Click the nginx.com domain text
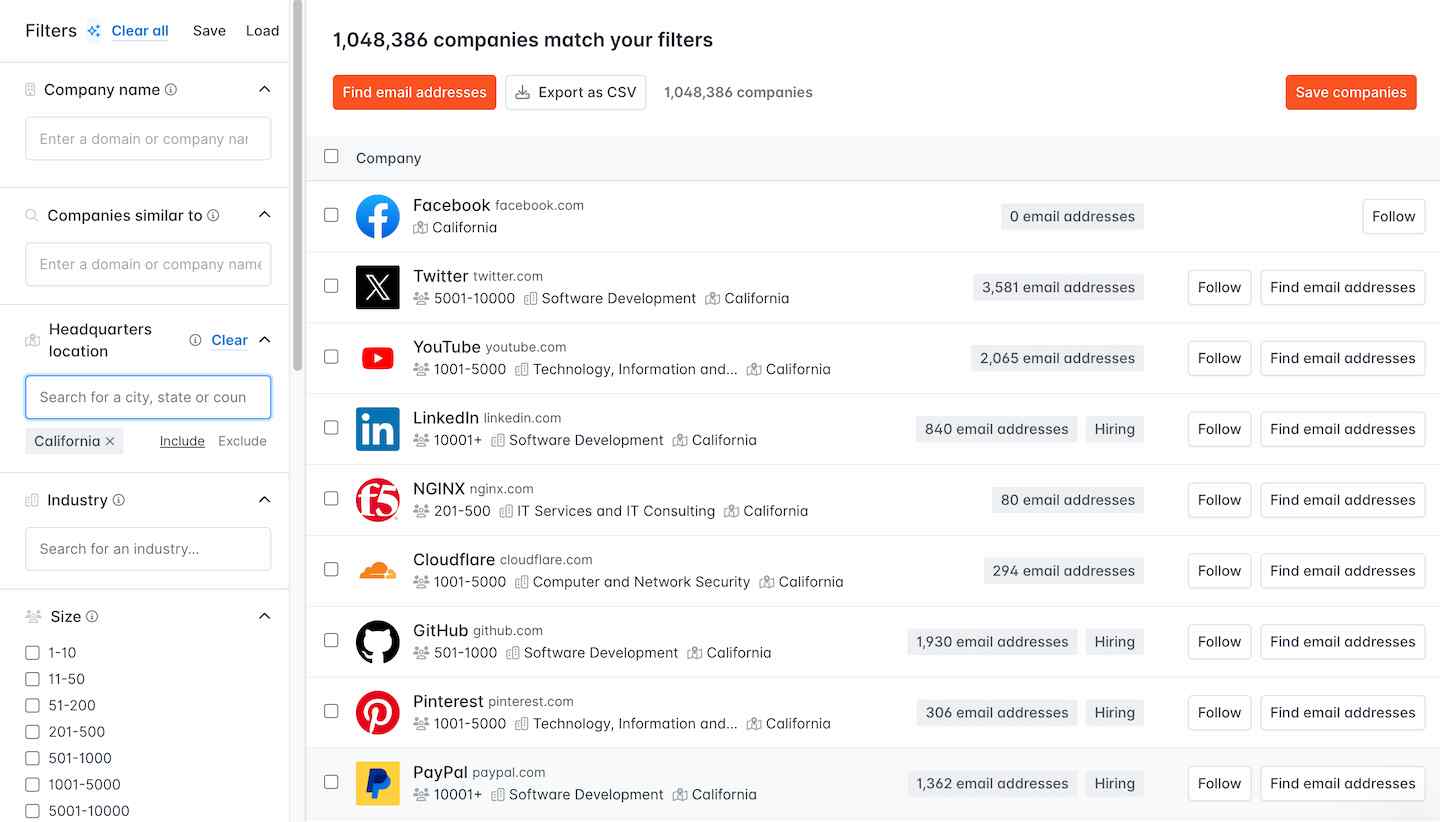This screenshot has width=1440, height=822. click(501, 489)
